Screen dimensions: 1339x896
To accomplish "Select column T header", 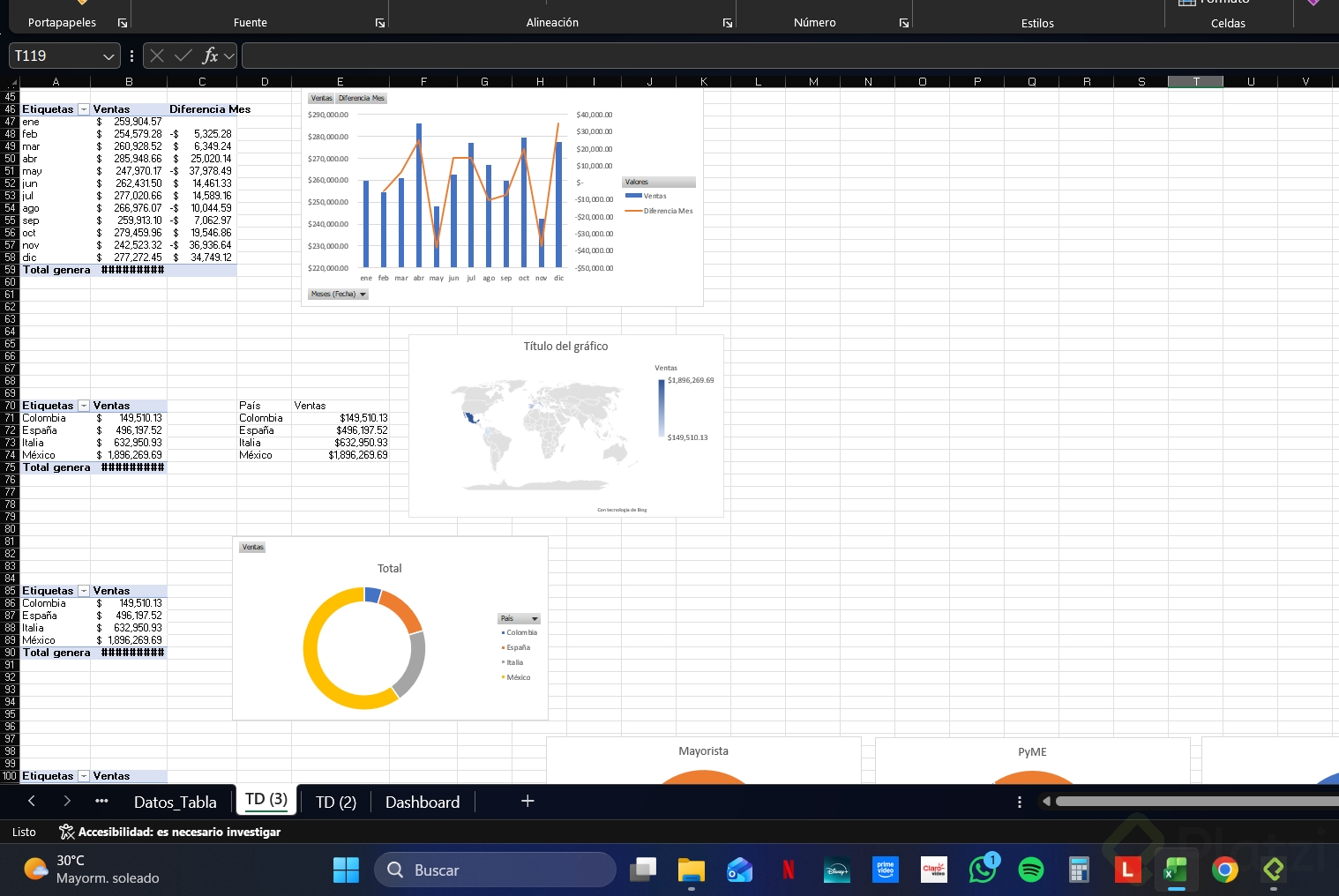I will click(x=1195, y=81).
